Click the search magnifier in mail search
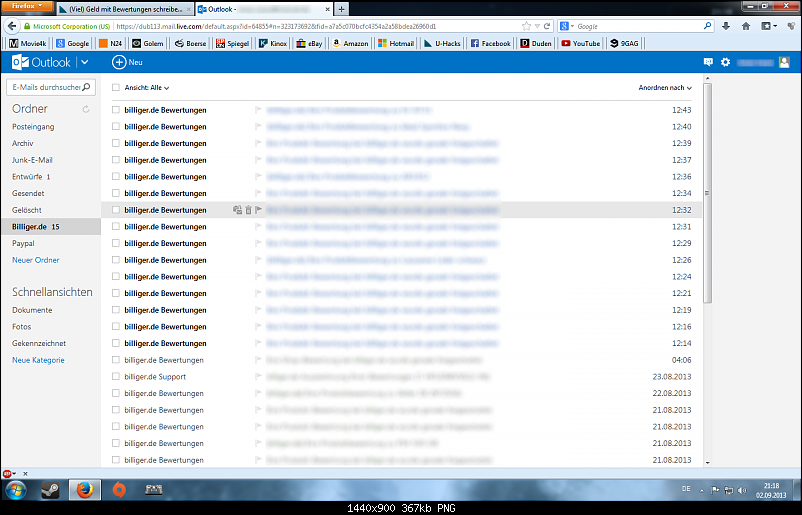Image resolution: width=802 pixels, height=515 pixels. coord(86,87)
